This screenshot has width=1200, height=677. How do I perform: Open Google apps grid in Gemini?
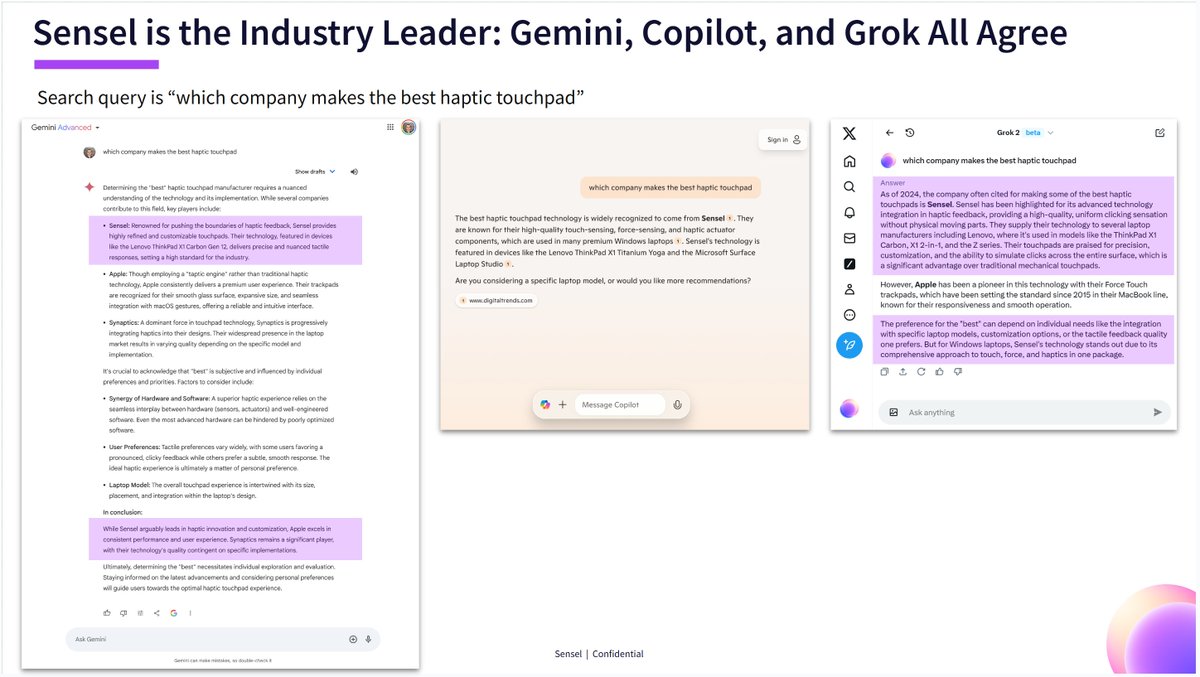tap(391, 128)
